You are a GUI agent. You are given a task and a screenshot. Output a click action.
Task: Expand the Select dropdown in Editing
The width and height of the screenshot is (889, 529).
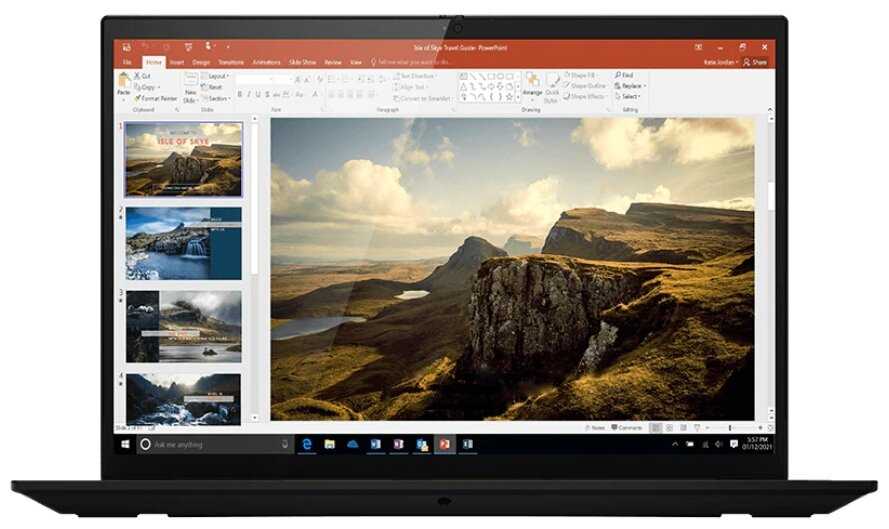point(629,97)
